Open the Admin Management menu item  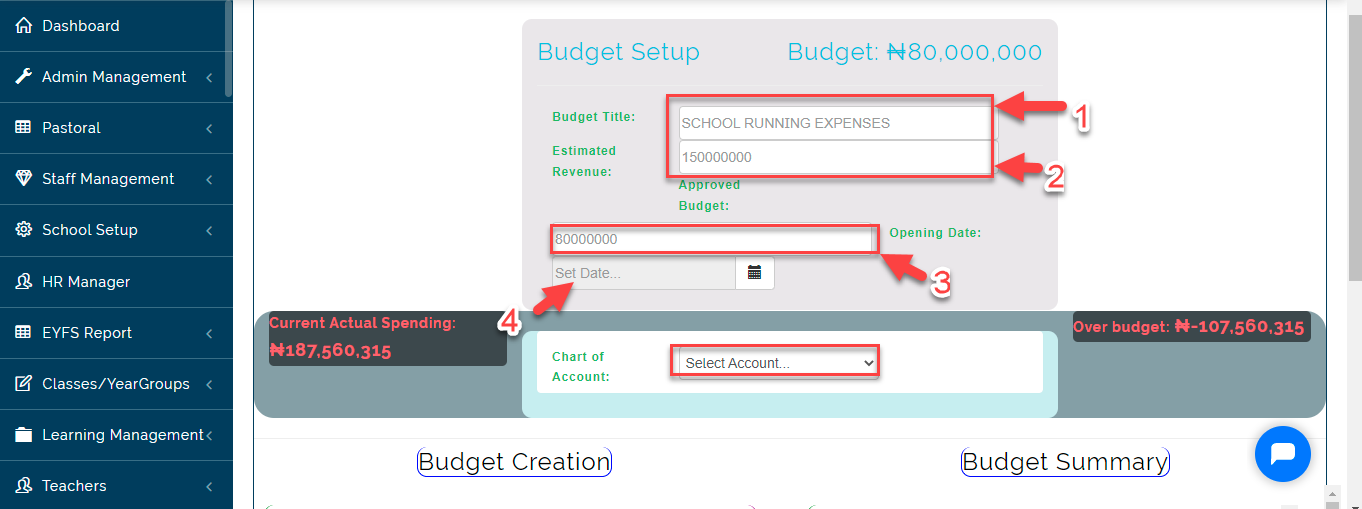click(116, 77)
